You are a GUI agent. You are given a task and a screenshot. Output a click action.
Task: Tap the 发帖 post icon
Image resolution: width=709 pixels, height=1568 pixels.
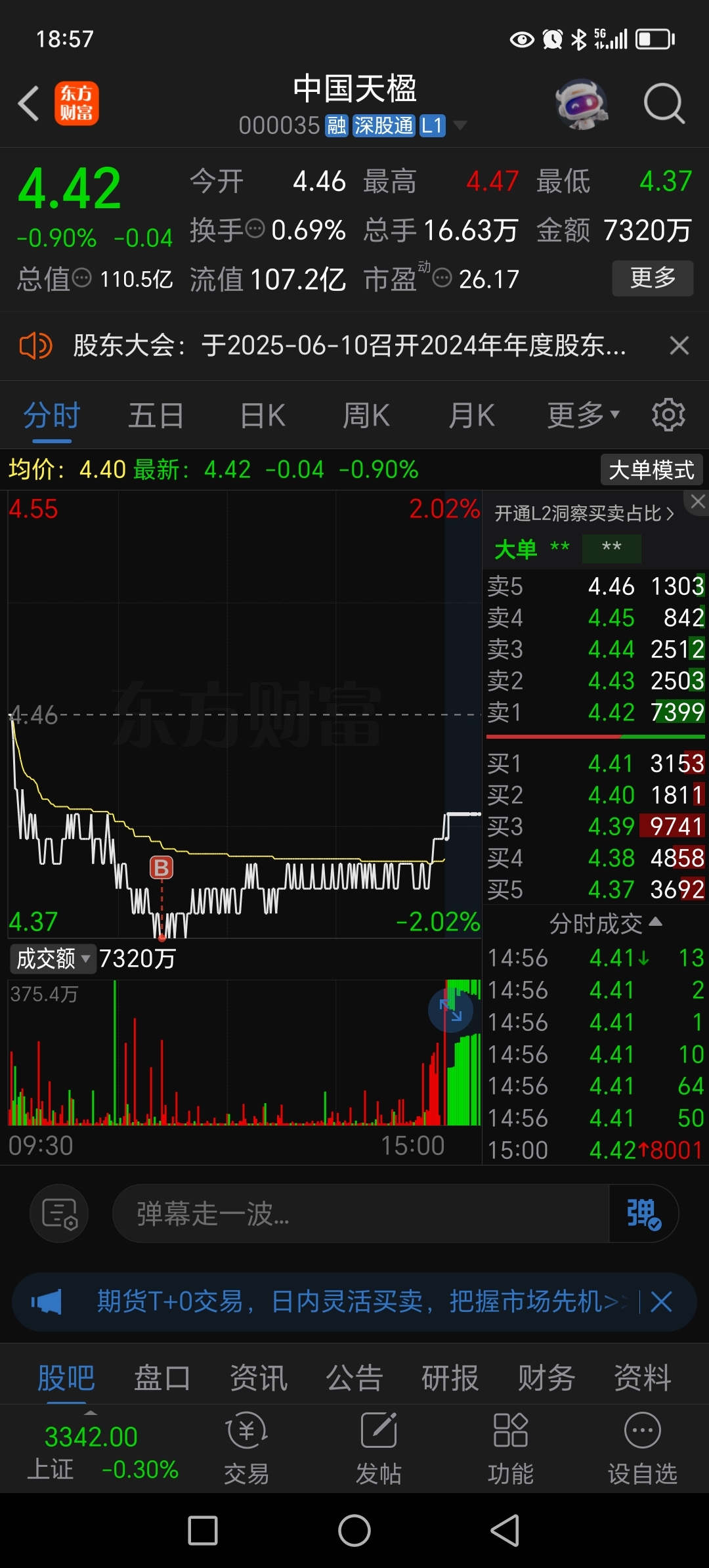[x=379, y=1449]
